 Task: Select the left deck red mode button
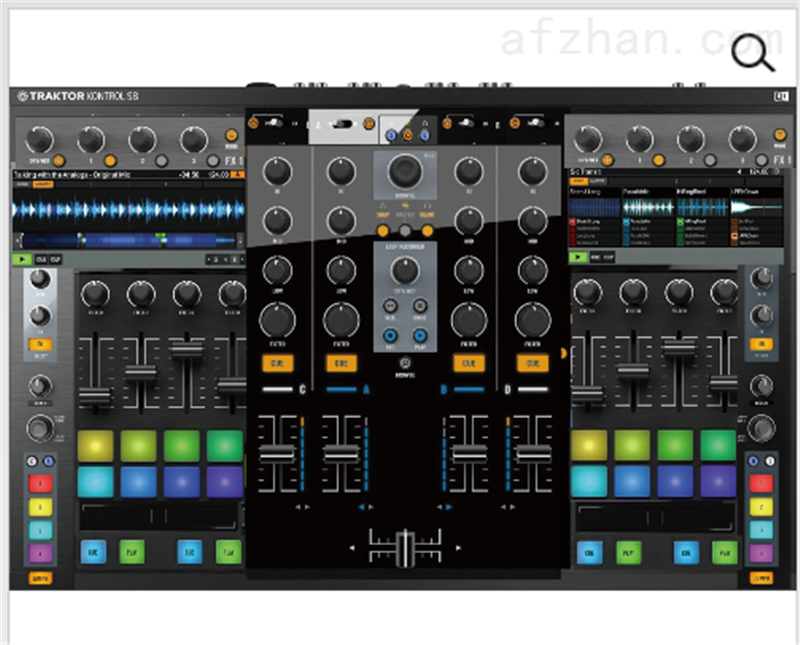[40, 483]
